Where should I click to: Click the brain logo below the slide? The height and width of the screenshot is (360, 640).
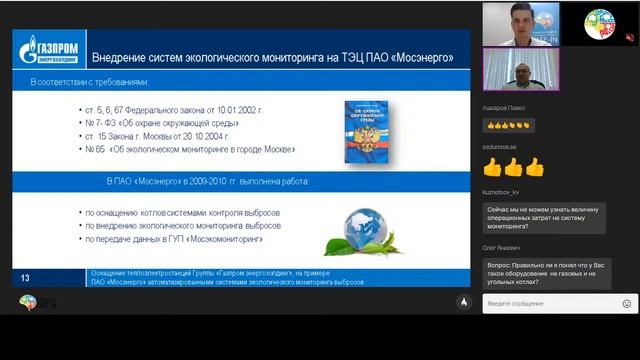tap(28, 302)
